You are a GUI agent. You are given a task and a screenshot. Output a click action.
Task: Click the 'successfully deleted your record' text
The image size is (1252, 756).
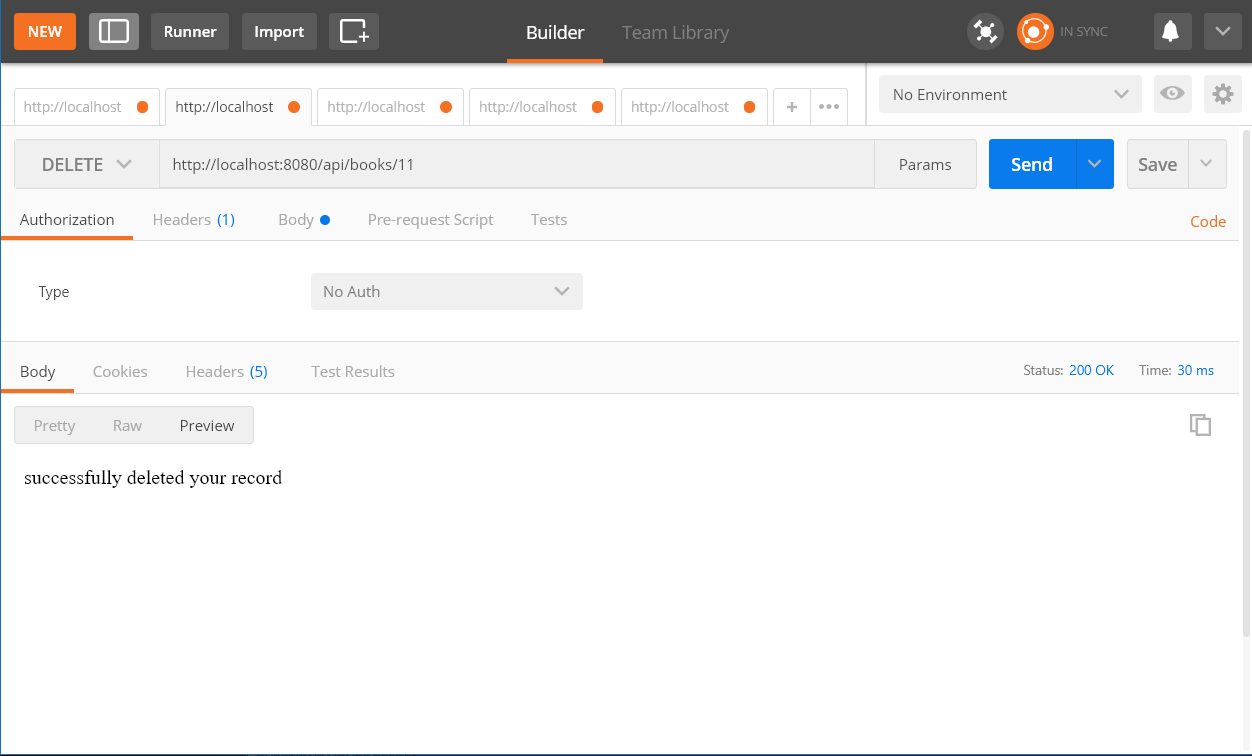coord(153,478)
